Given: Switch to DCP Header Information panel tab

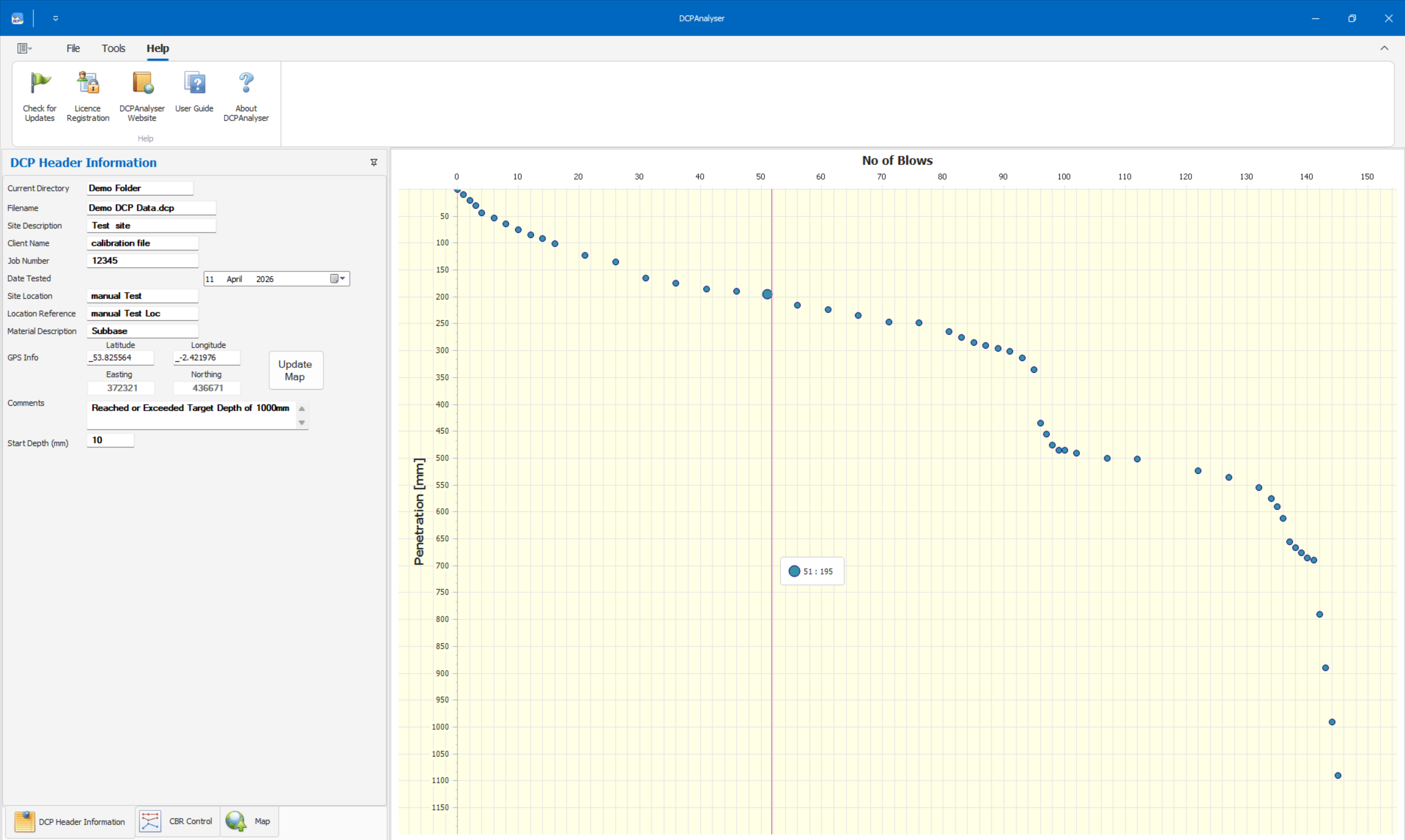Looking at the screenshot, I should pyautogui.click(x=70, y=821).
